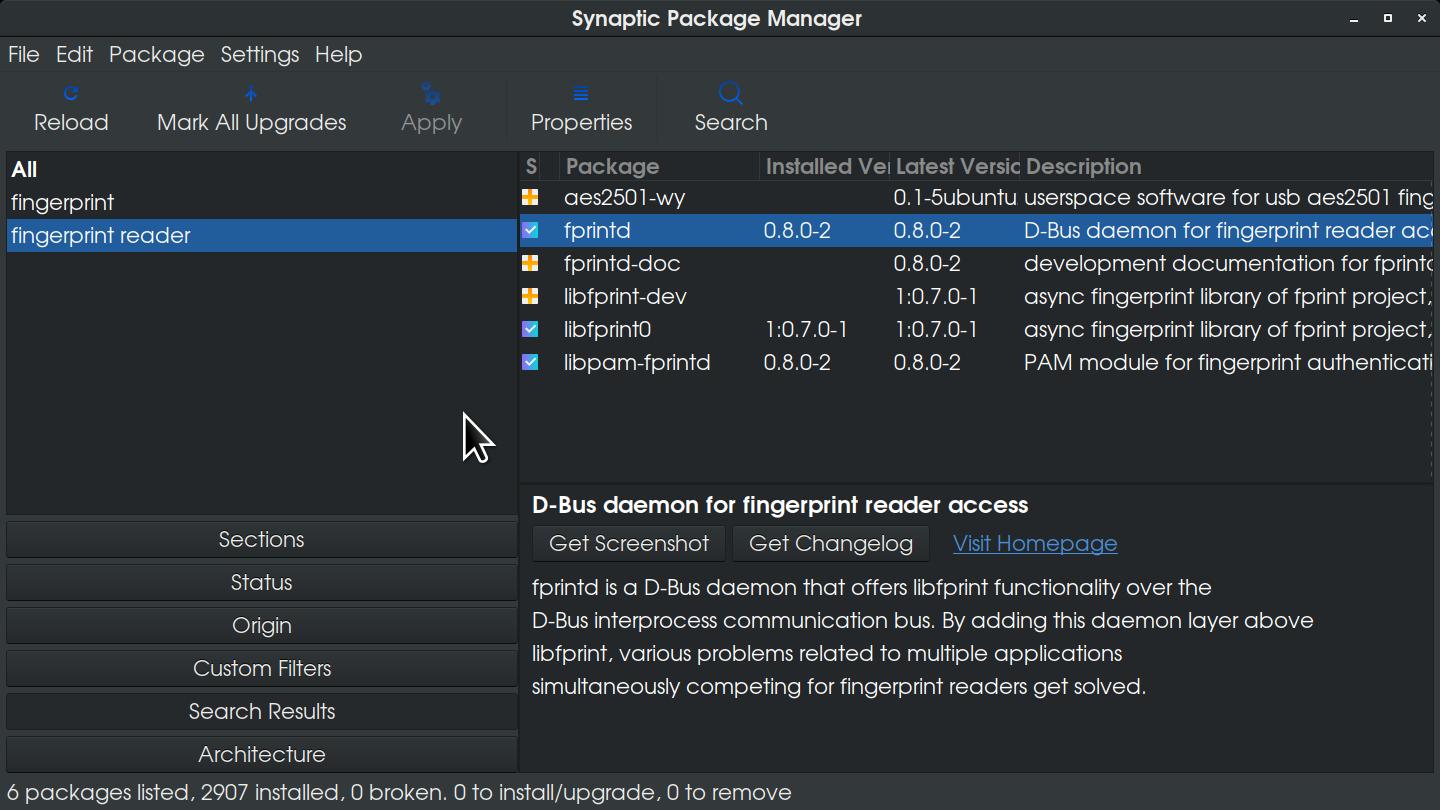
Task: Open Properties via its toolbar icon
Action: coord(581,94)
